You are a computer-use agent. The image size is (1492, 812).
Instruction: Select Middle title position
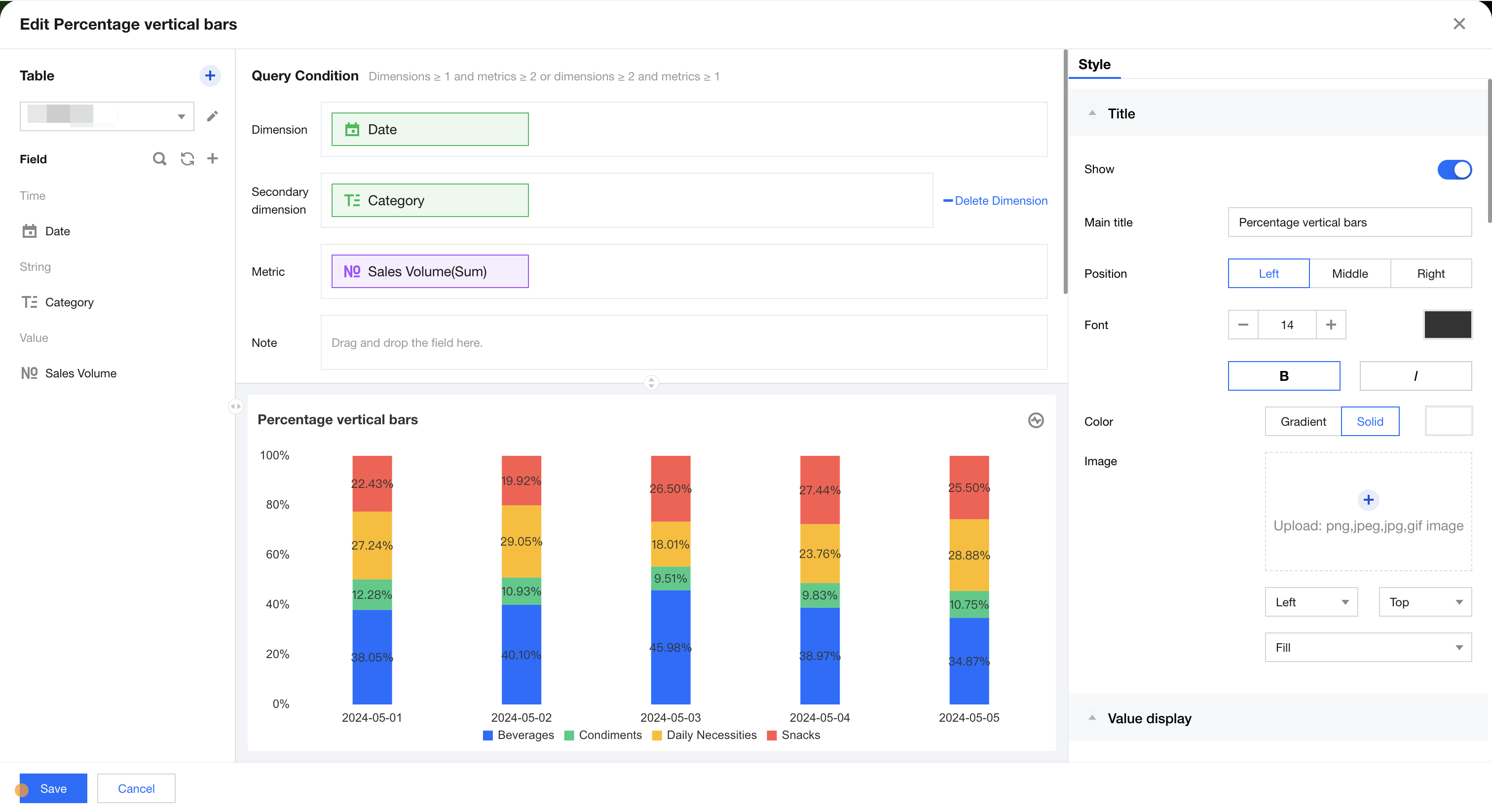click(1349, 273)
